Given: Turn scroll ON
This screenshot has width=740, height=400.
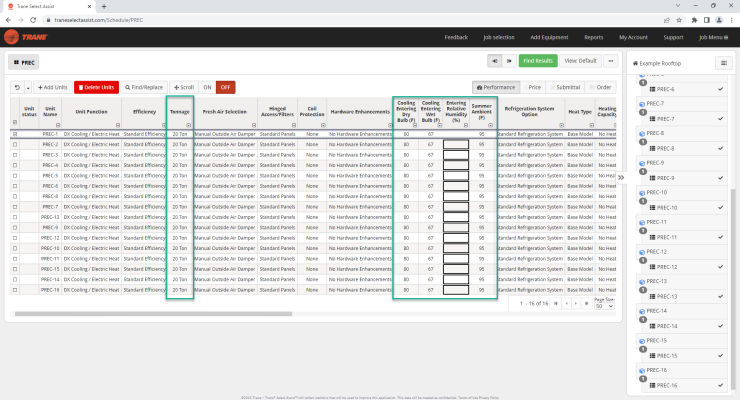Looking at the screenshot, I should (207, 87).
